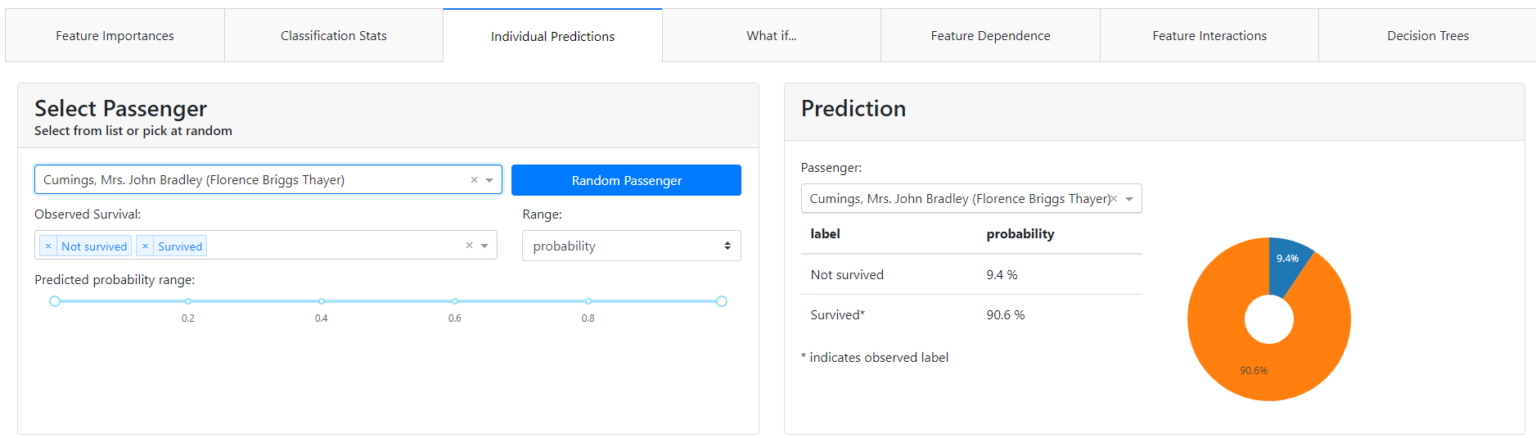Switch to the Feature Importances tab

tap(115, 36)
